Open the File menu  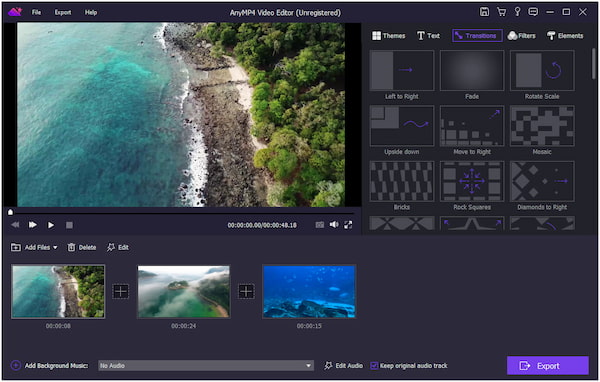[36, 12]
